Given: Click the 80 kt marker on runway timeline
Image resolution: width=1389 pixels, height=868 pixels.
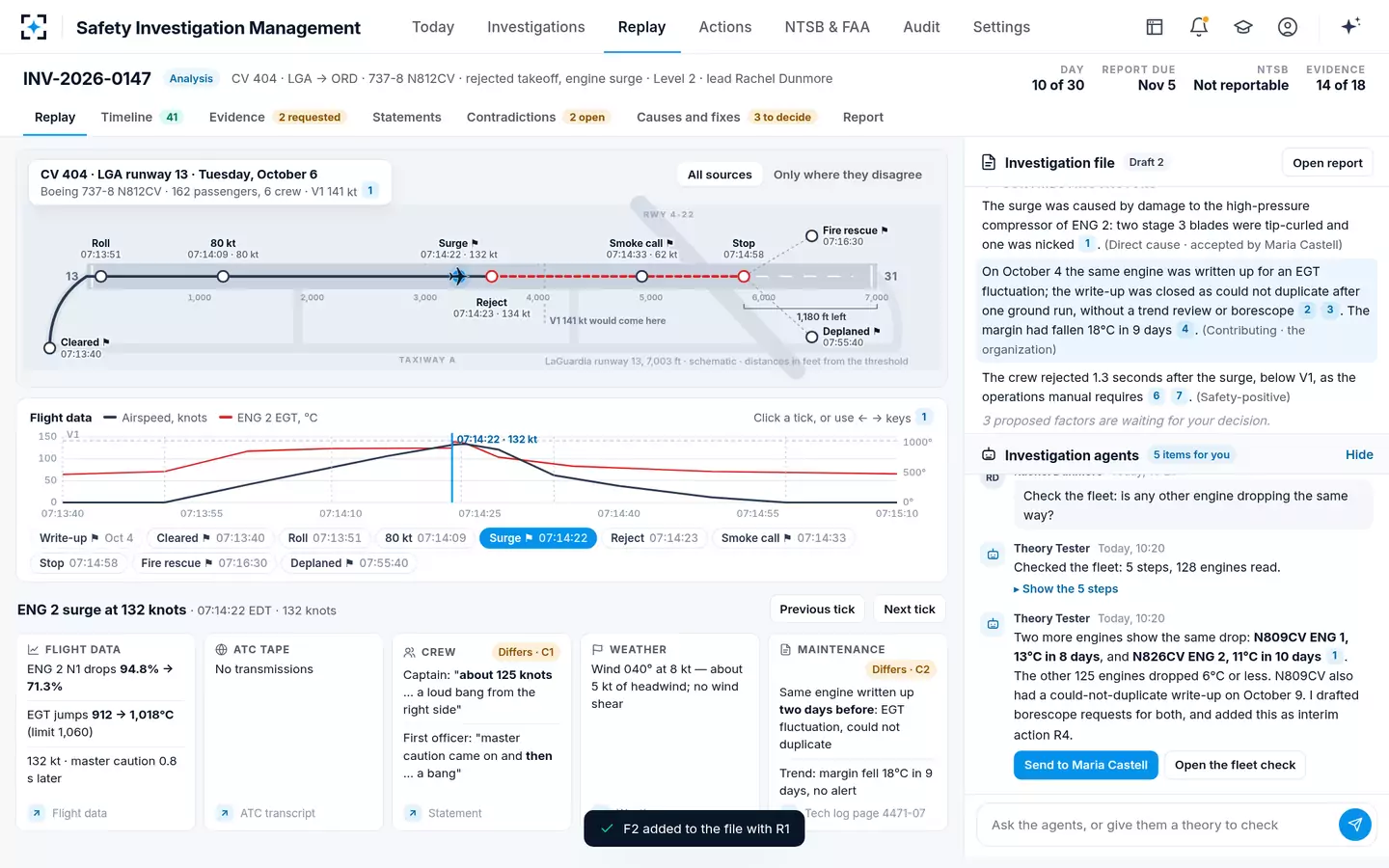Looking at the screenshot, I should coord(223,277).
